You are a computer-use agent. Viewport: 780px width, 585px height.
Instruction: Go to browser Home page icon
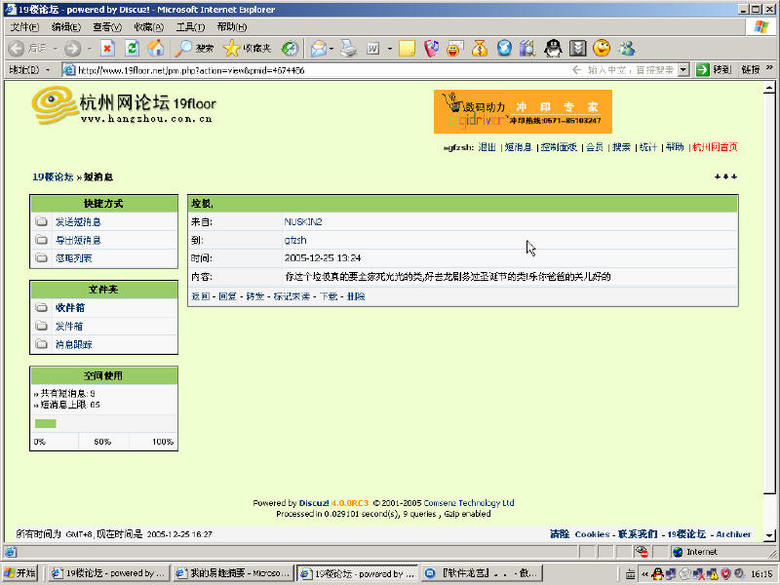tap(156, 48)
